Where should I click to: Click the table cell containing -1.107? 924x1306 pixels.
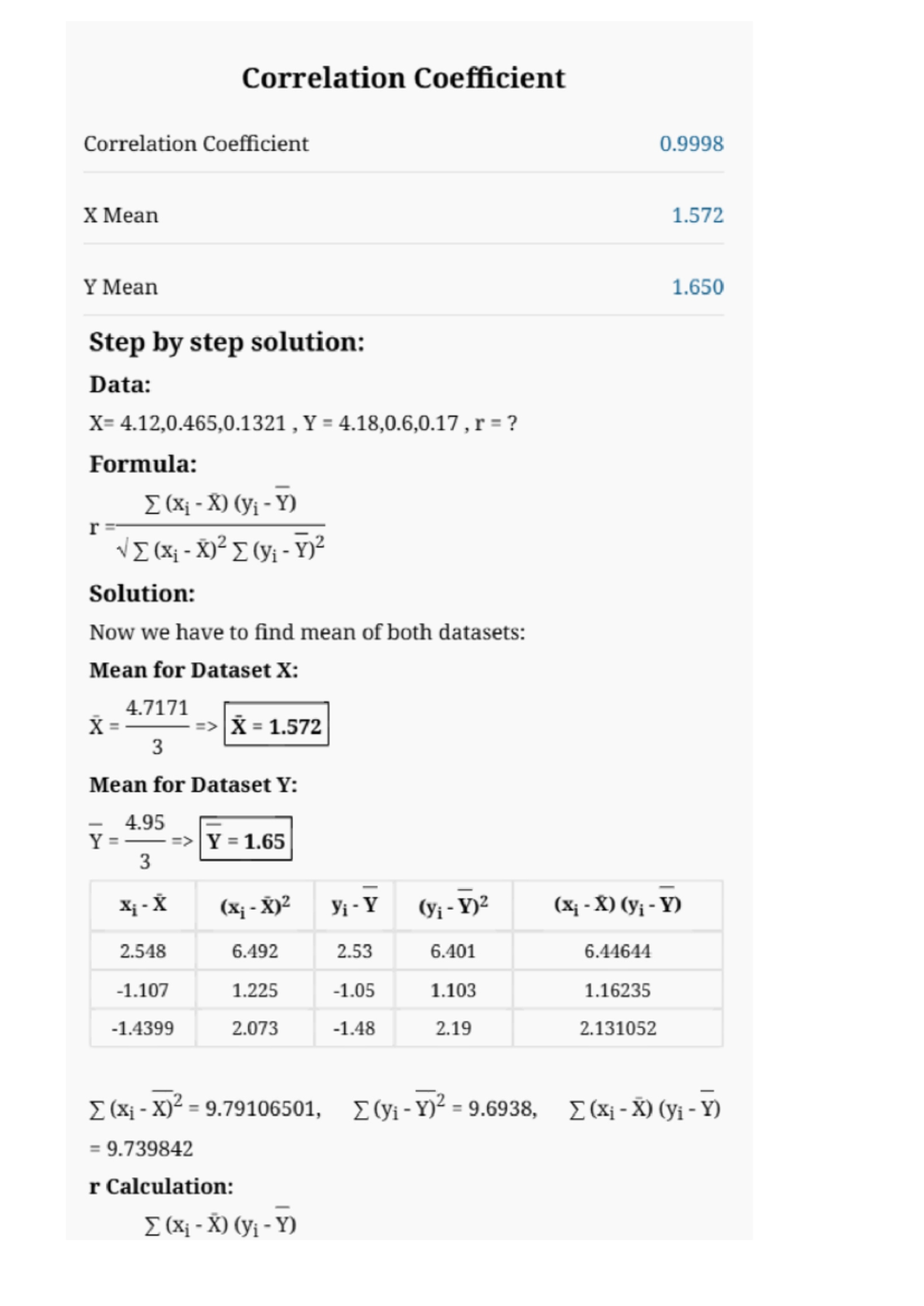tap(142, 990)
